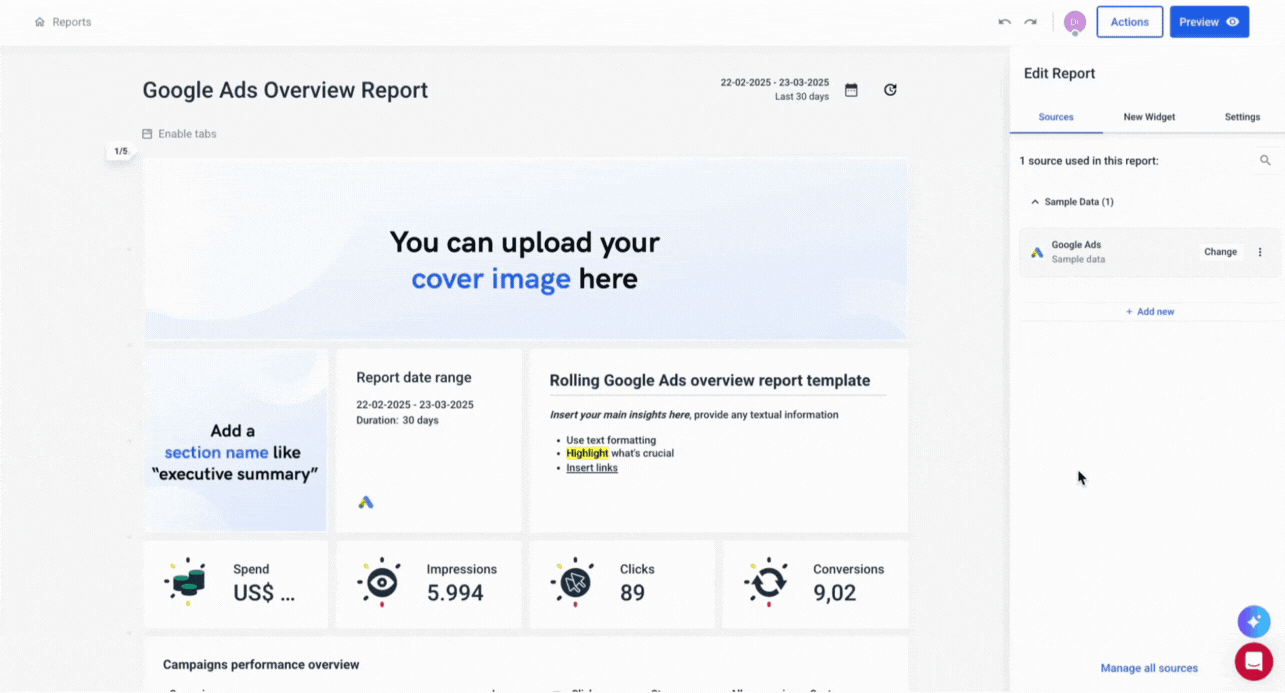The height and width of the screenshot is (693, 1285).
Task: Click the refresh data icon
Action: [890, 90]
